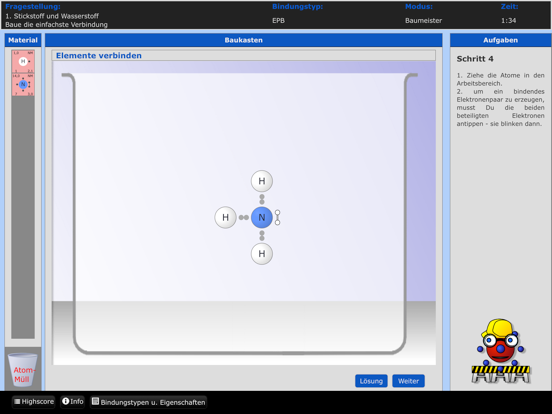The image size is (552, 414).
Task: Select the hydrogen atom tile in Material
Action: 23,61
